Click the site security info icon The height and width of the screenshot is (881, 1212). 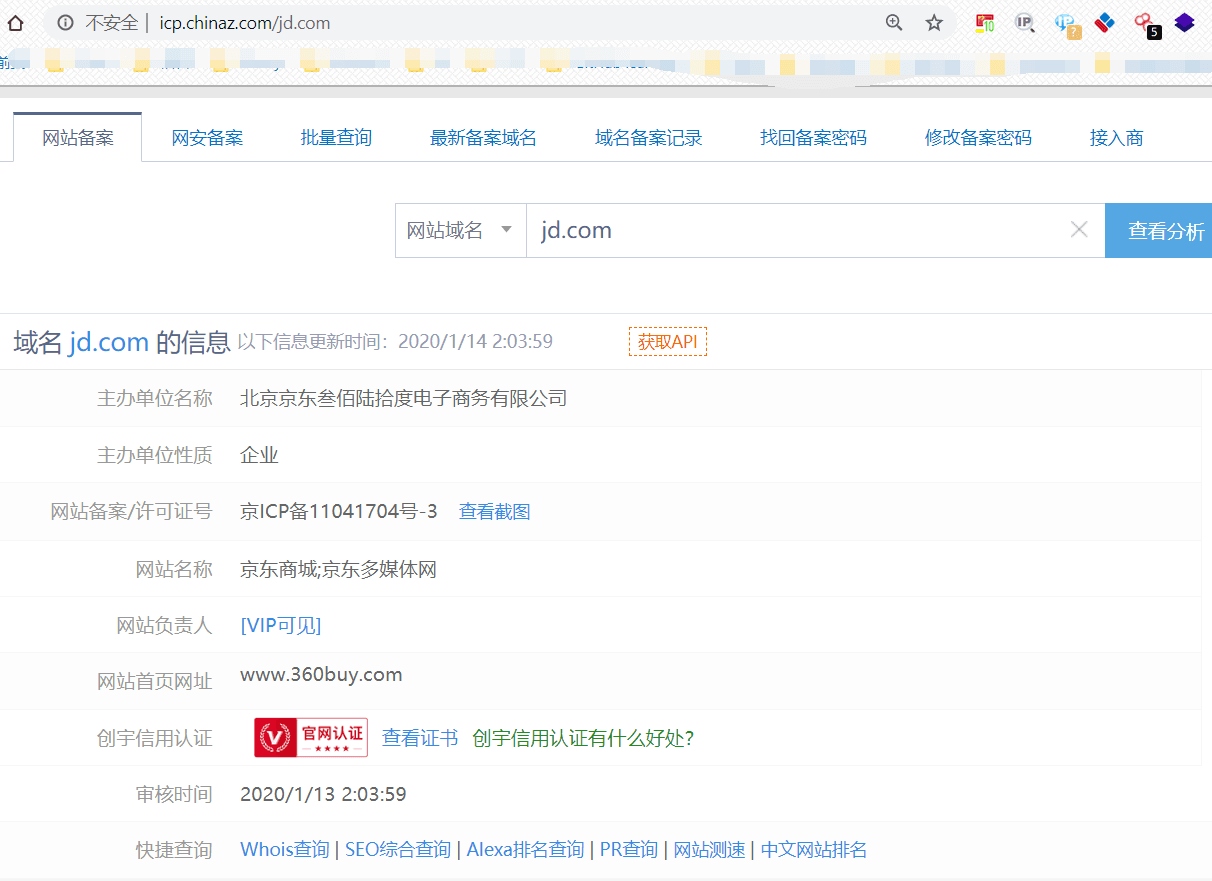pos(65,22)
